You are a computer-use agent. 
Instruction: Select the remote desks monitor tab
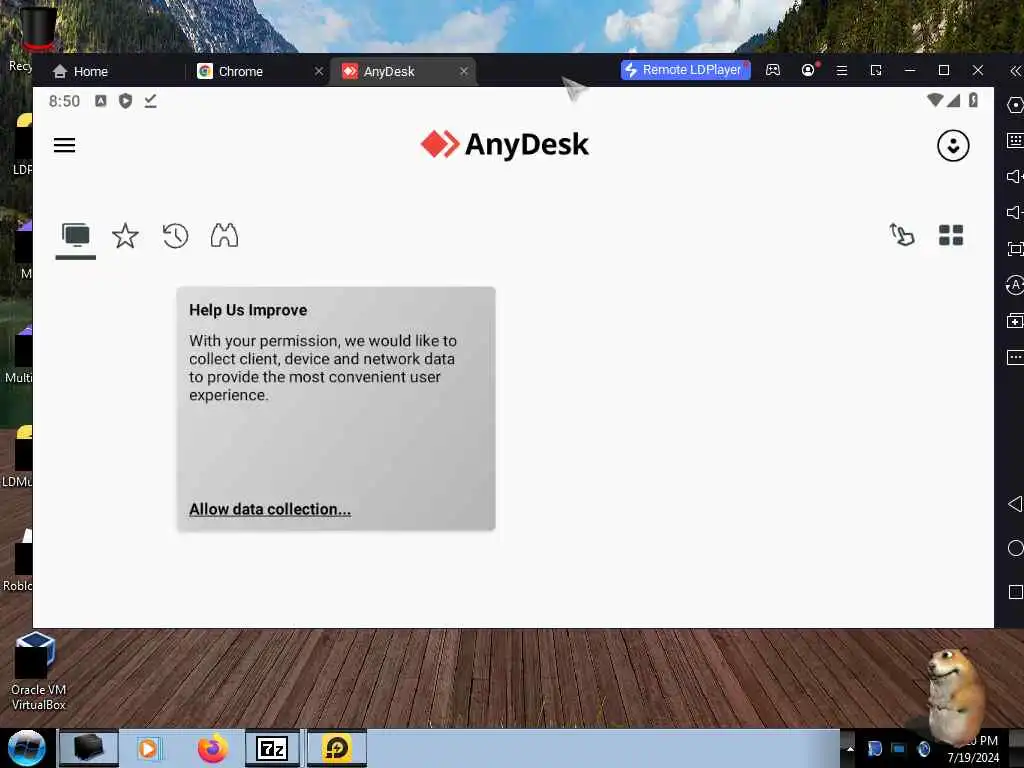(76, 236)
